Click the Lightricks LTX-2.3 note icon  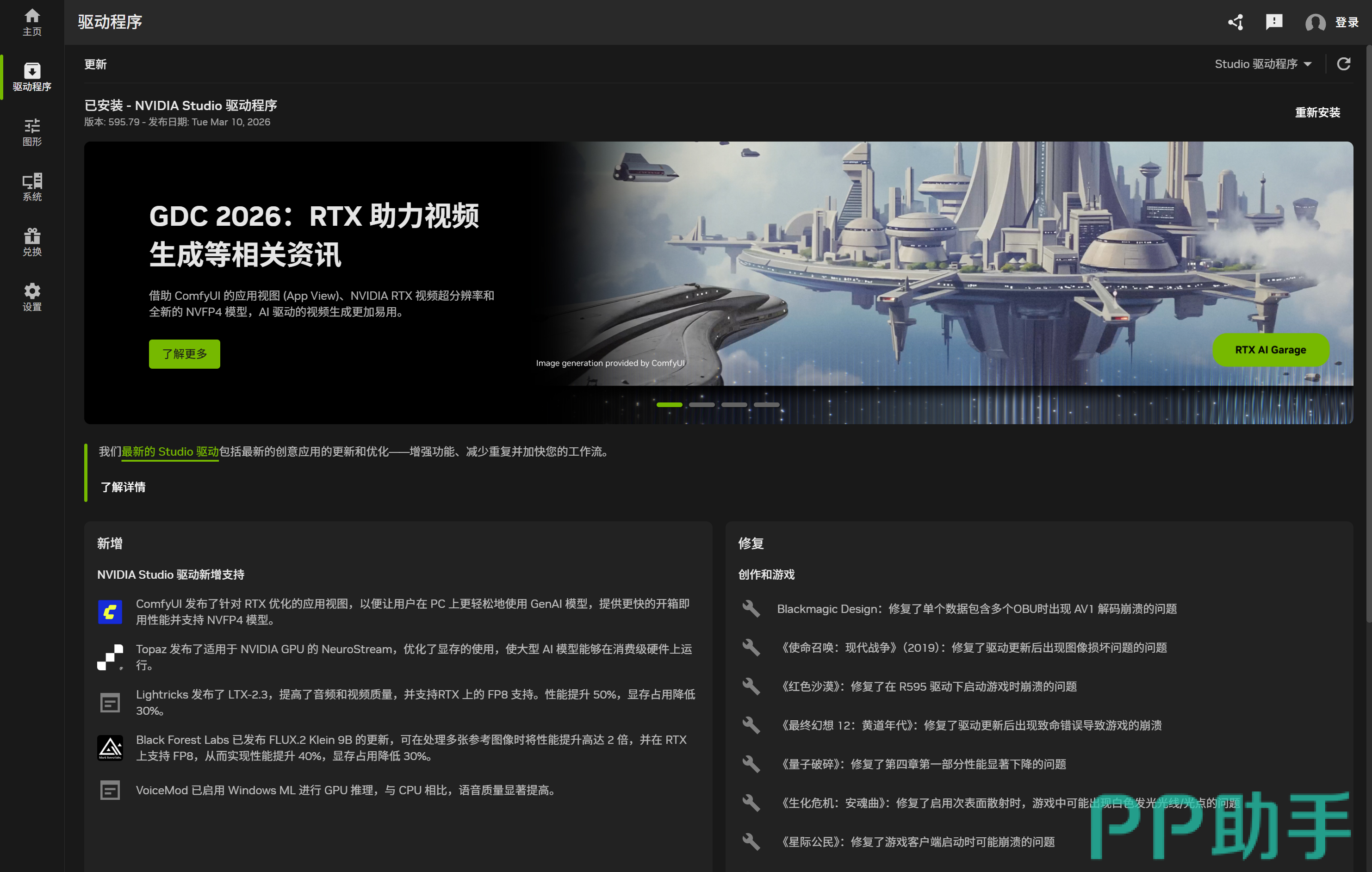coord(110,703)
